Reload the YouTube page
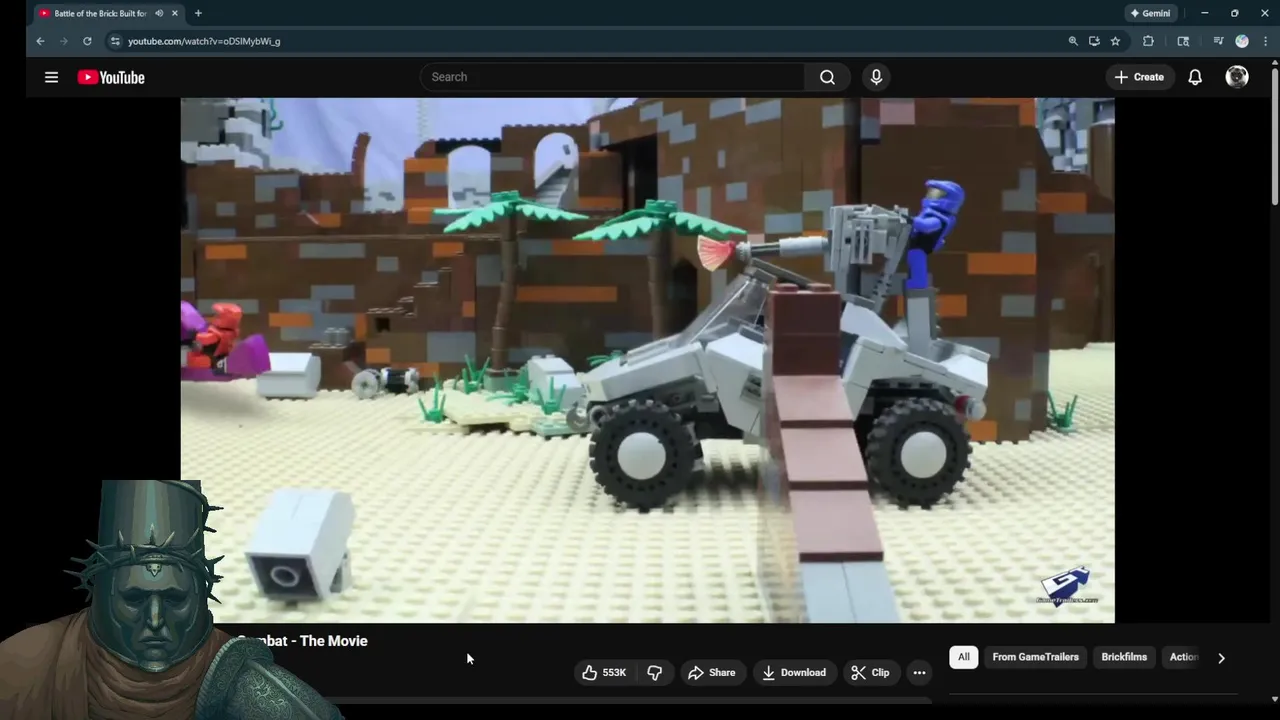This screenshot has width=1280, height=720. 87,41
